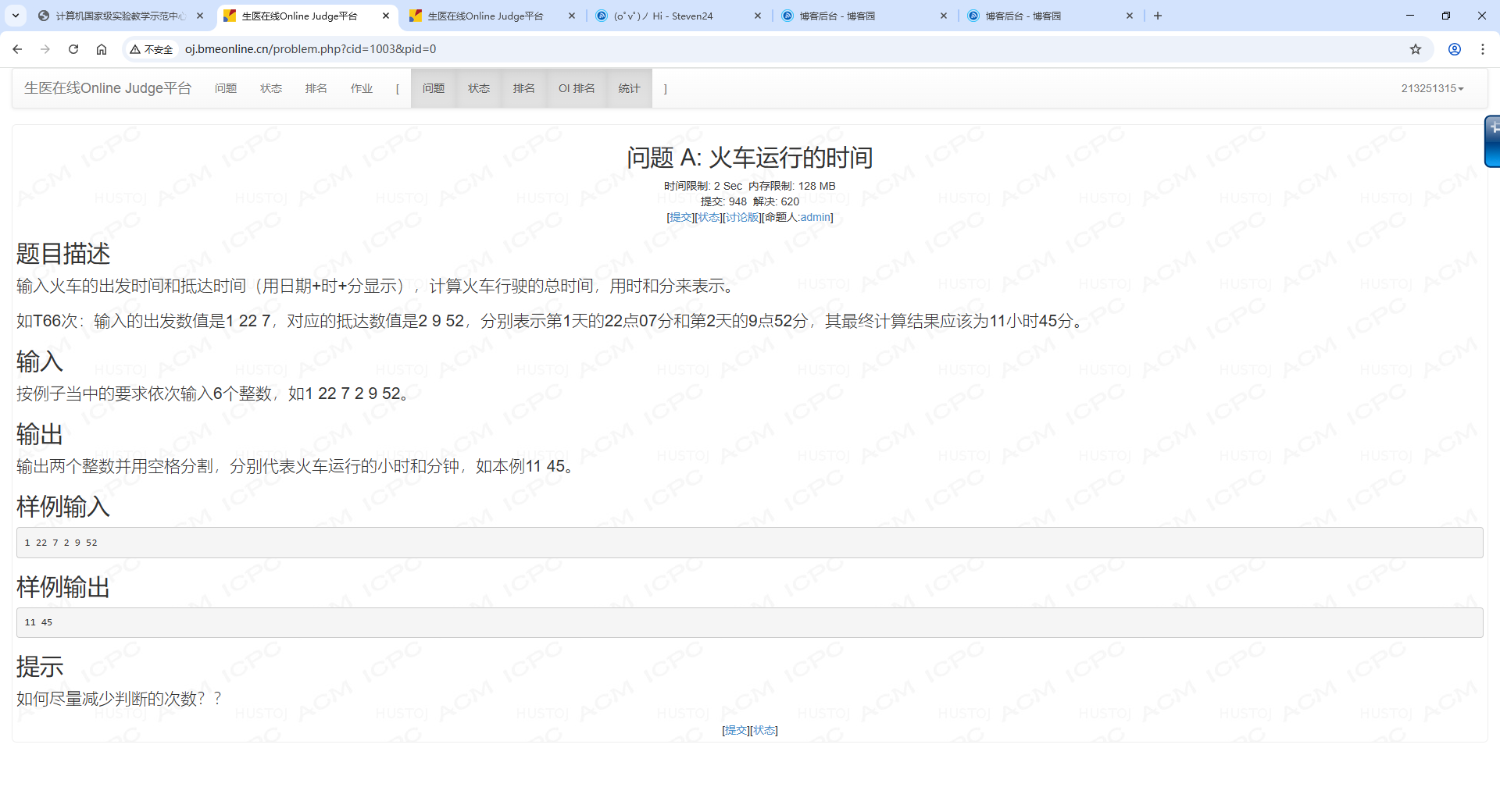Expand the blue plus side widget
Viewport: 1500px width, 812px height.
point(1492,141)
